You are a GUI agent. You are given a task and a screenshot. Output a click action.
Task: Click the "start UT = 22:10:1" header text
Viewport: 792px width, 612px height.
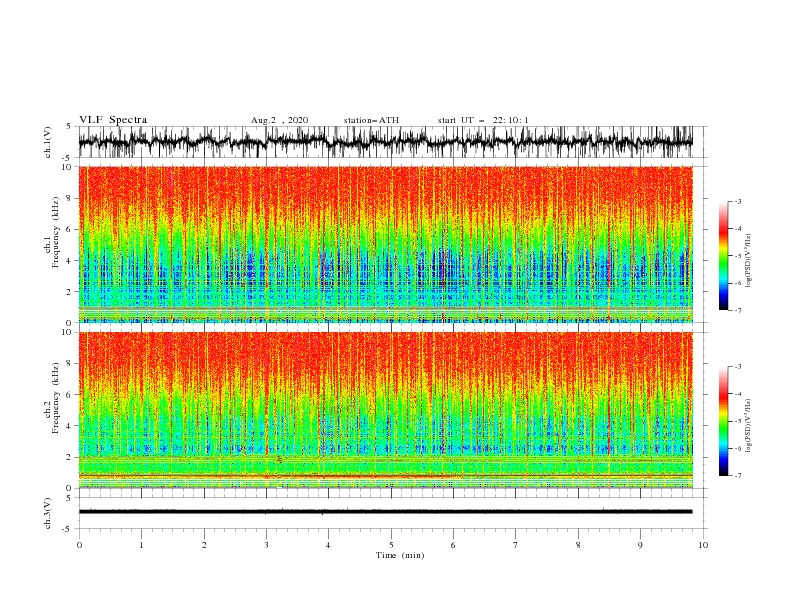coord(483,120)
